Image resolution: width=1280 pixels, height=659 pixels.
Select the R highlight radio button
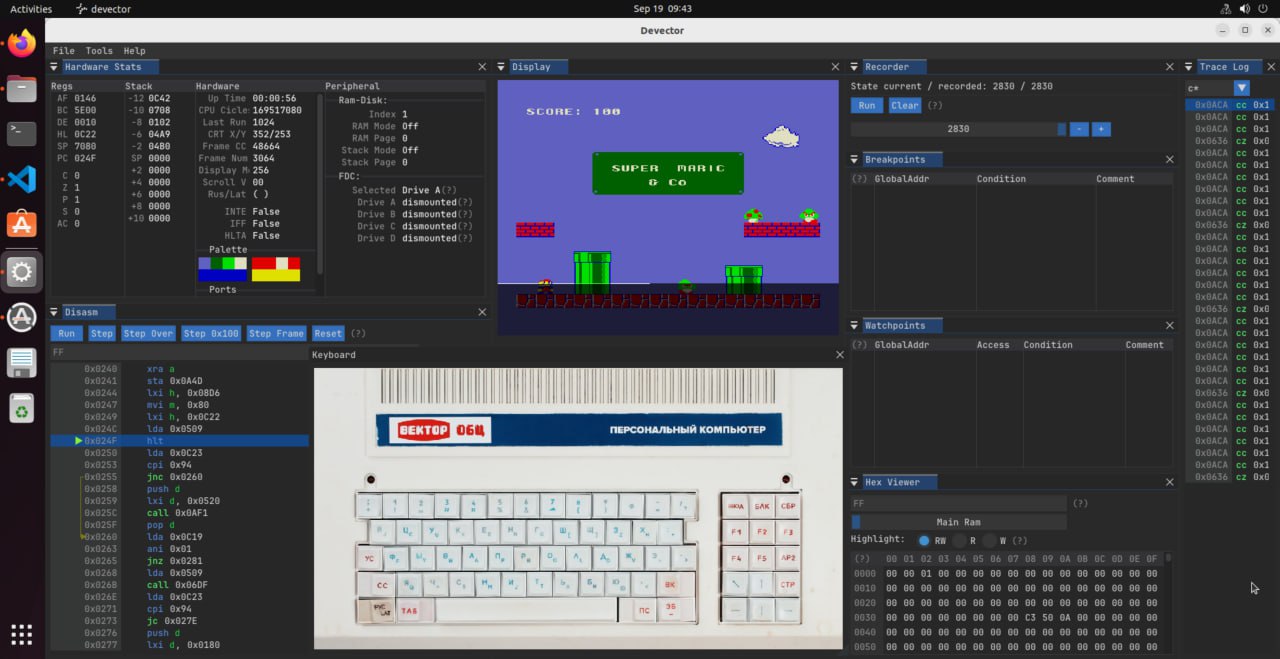point(959,540)
